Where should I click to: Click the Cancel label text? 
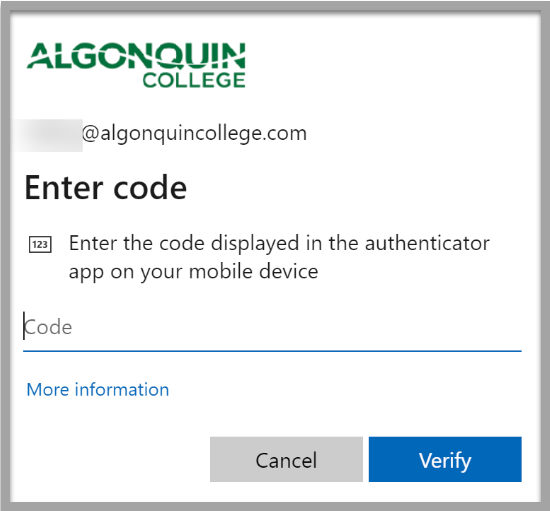point(286,460)
